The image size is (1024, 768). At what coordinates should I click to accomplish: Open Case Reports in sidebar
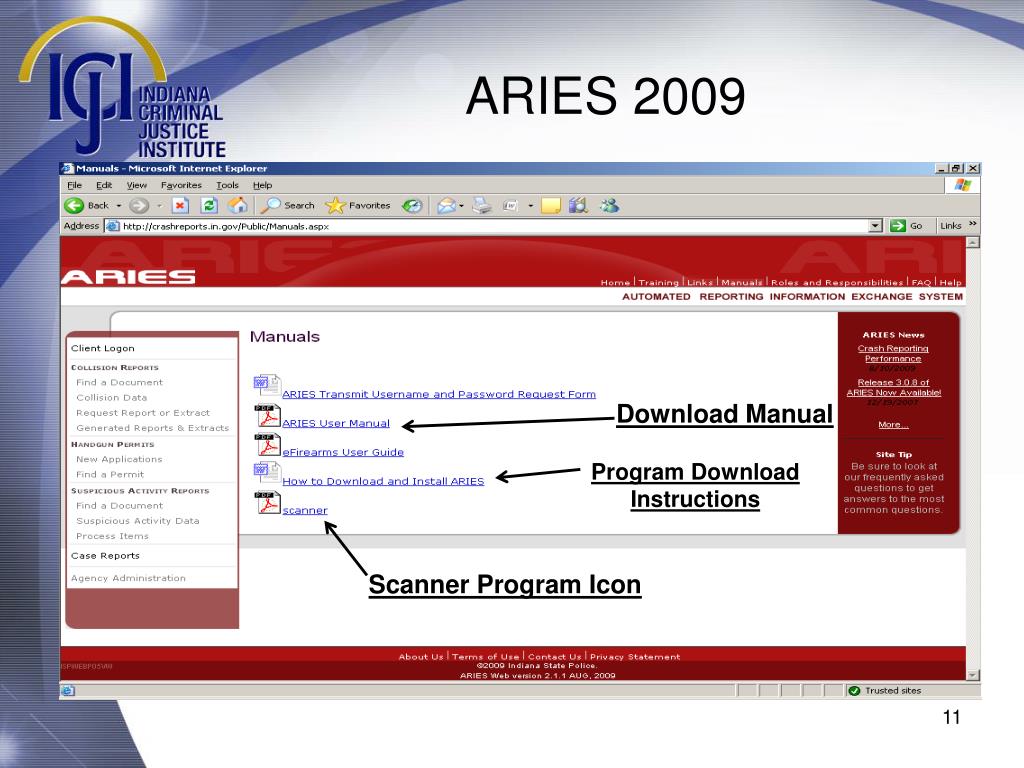105,556
